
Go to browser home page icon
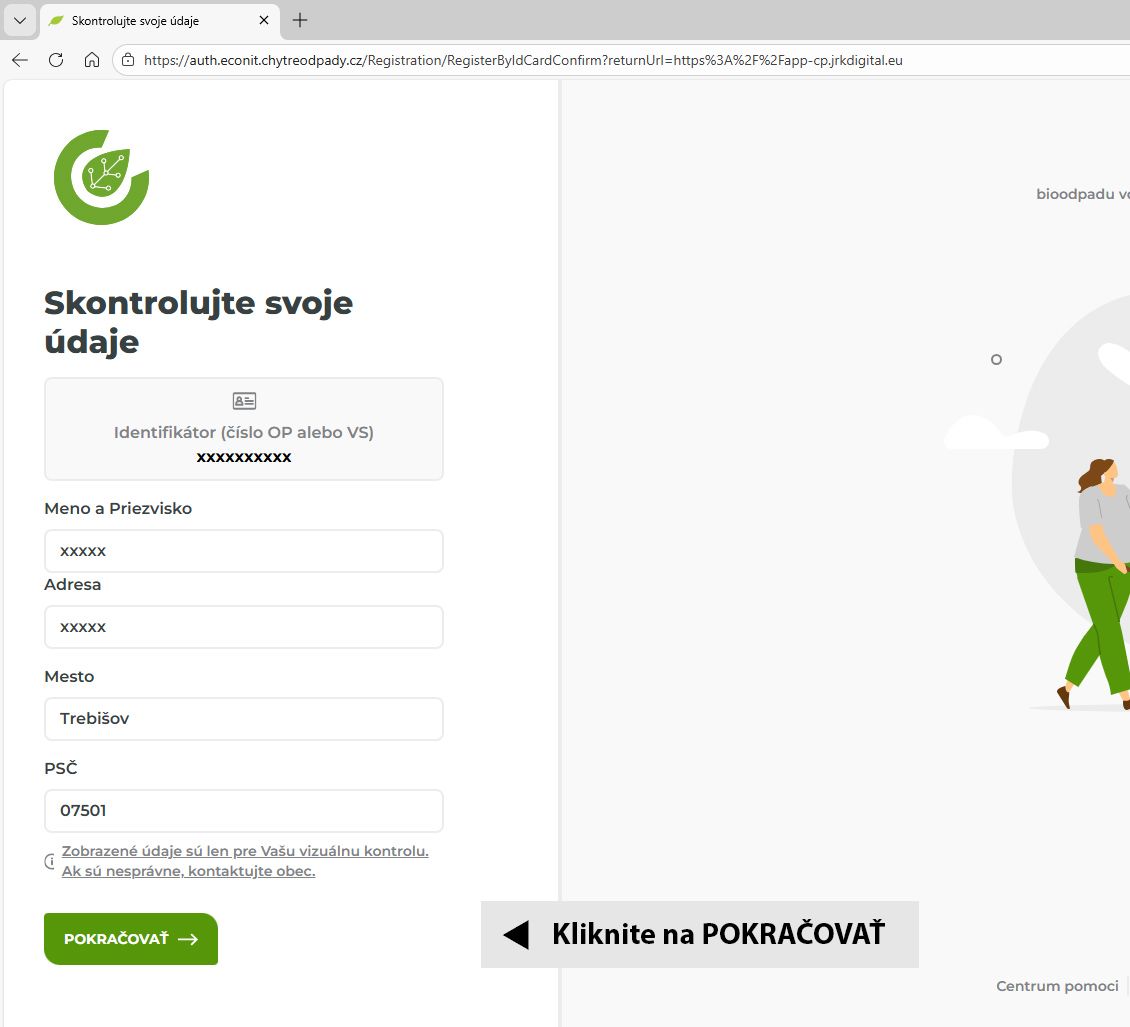(x=92, y=61)
